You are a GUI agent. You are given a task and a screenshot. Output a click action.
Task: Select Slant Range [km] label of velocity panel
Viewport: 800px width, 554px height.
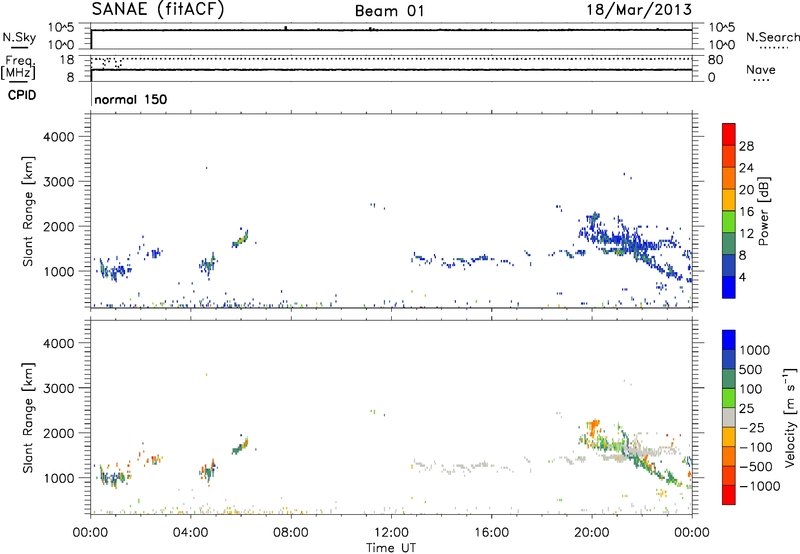[x=28, y=418]
